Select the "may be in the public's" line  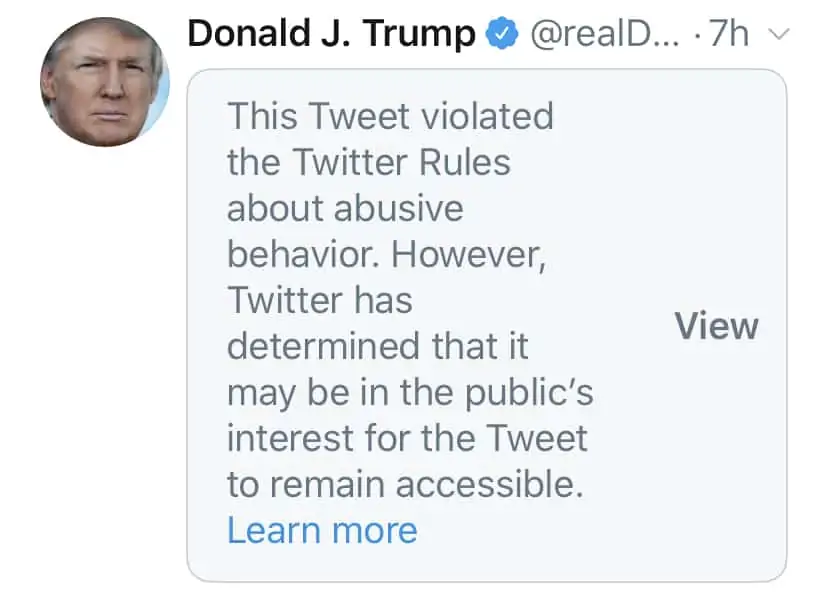(410, 393)
